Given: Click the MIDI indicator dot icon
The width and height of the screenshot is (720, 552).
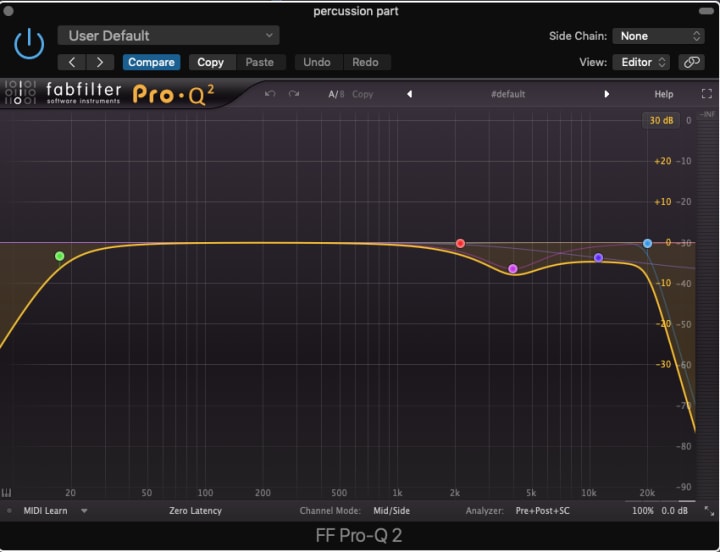Looking at the screenshot, I should pyautogui.click(x=9, y=511).
